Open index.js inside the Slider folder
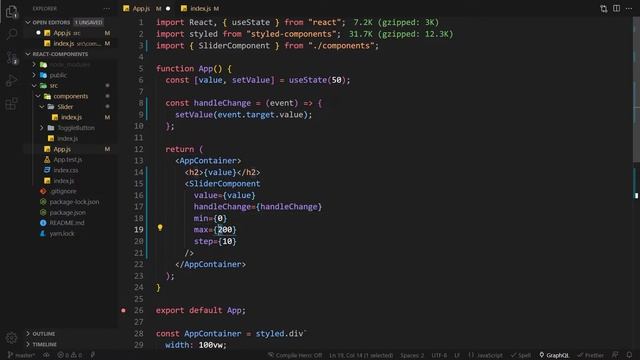This screenshot has height=360, width=640. point(71,117)
